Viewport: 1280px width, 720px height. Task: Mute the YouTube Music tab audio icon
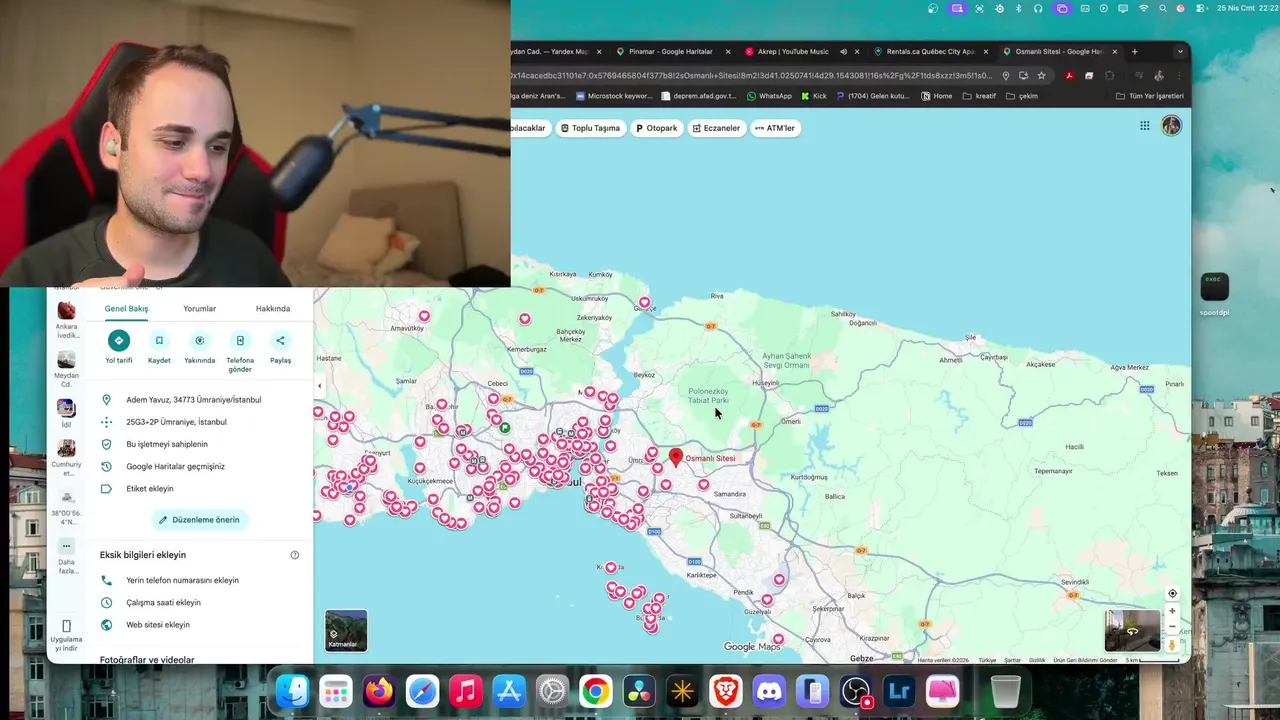pyautogui.click(x=843, y=52)
